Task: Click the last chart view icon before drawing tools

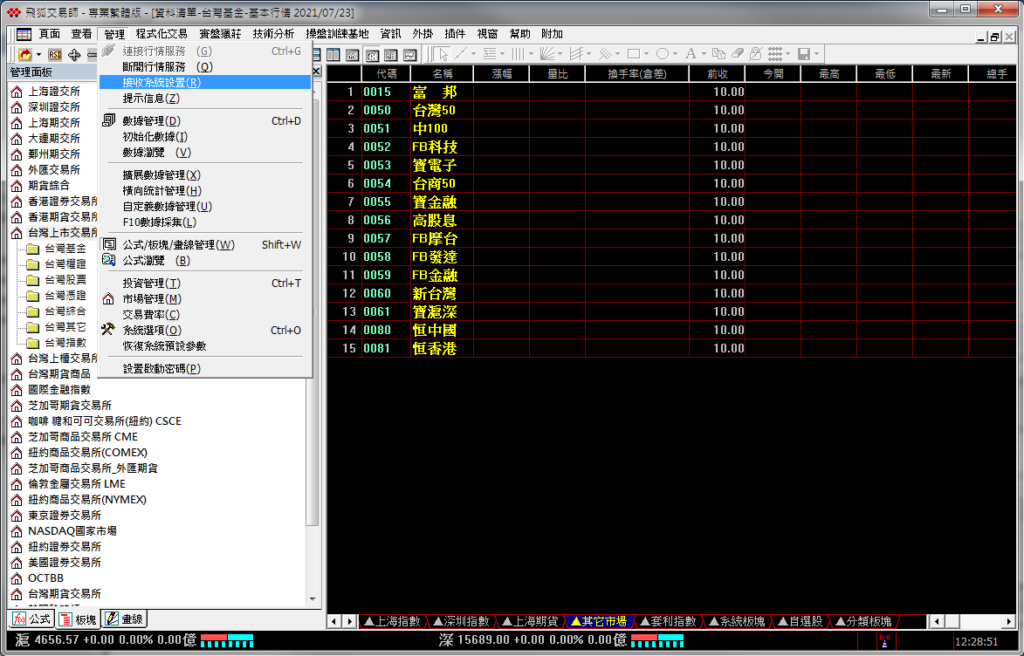Action: 409,54
